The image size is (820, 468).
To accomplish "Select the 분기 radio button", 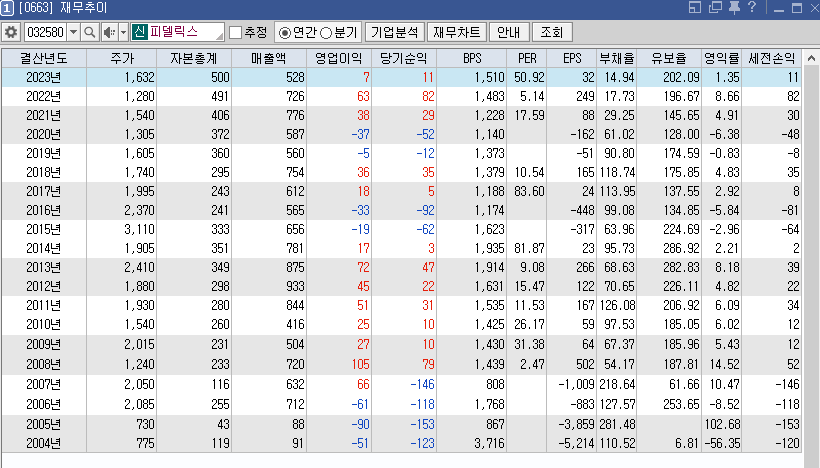I will (x=325, y=33).
